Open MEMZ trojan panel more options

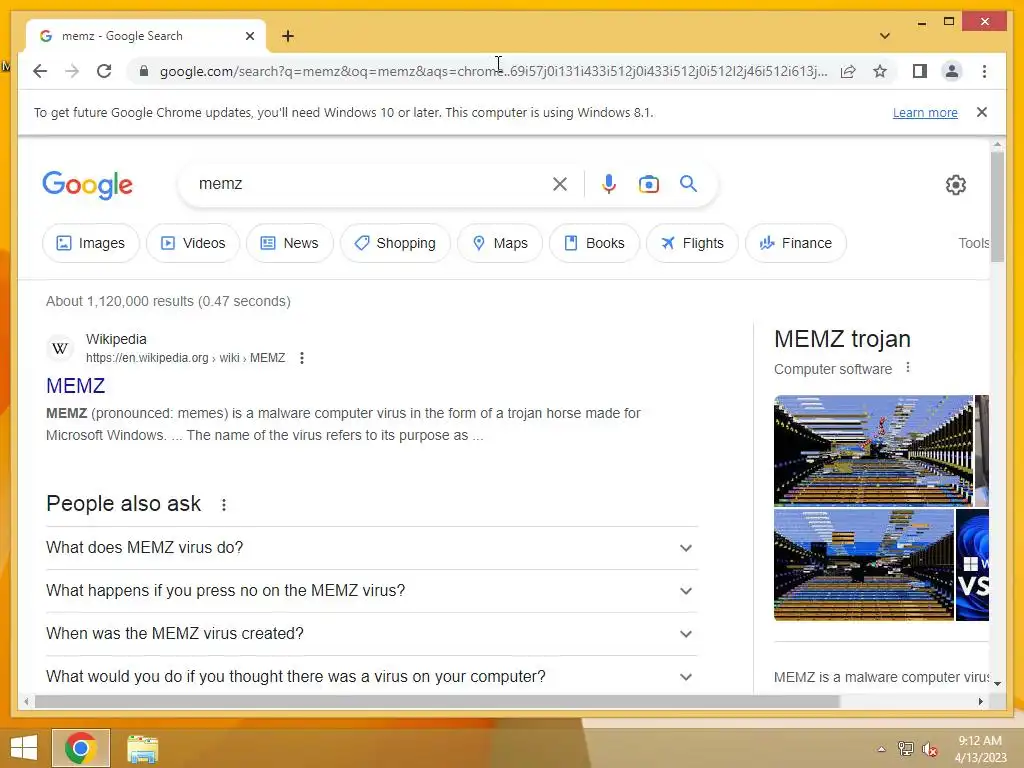pyautogui.click(x=908, y=368)
